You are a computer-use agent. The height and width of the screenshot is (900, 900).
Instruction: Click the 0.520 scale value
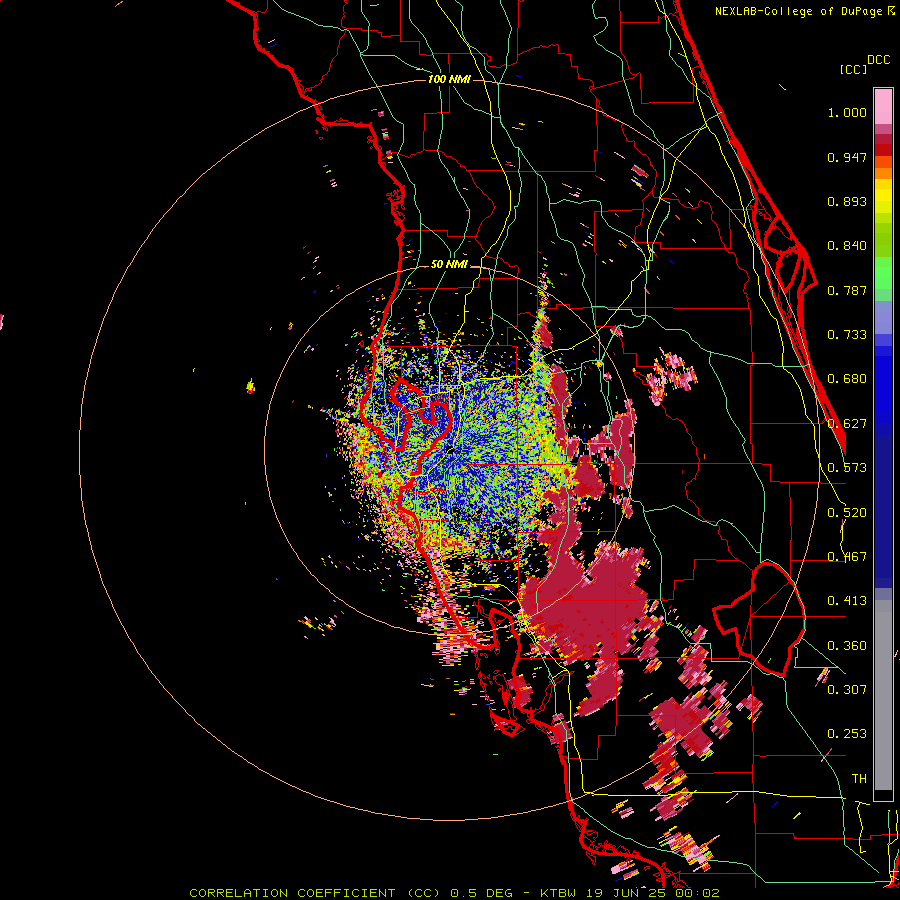[847, 513]
